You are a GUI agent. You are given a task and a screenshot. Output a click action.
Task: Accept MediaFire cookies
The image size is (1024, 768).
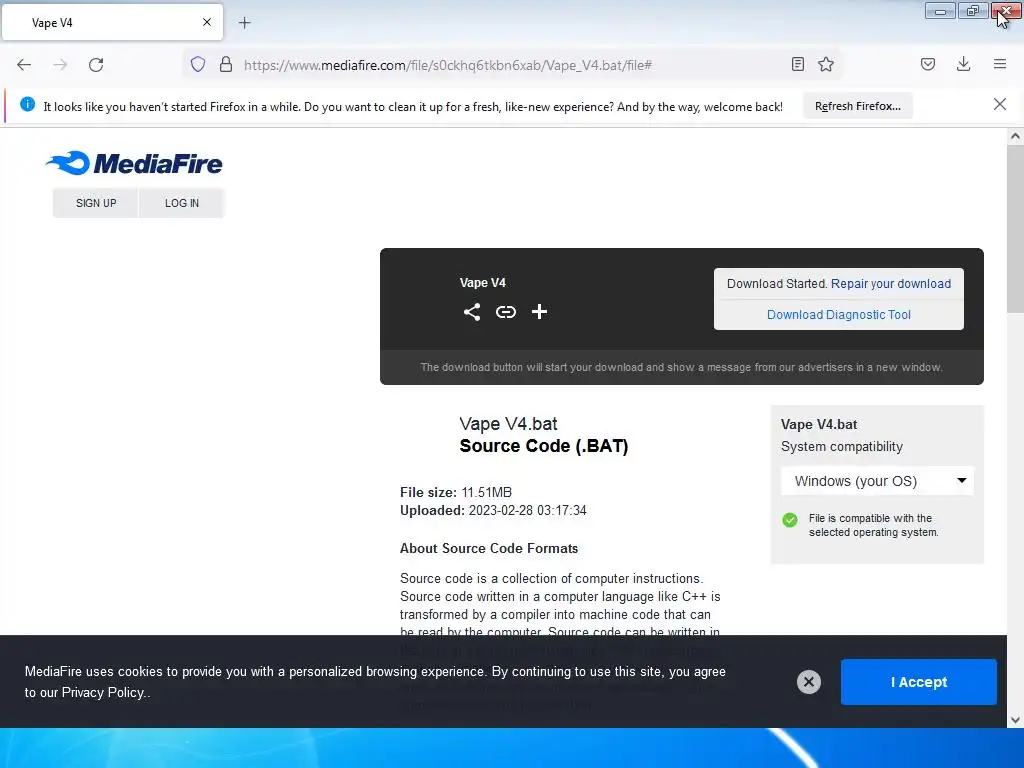918,682
